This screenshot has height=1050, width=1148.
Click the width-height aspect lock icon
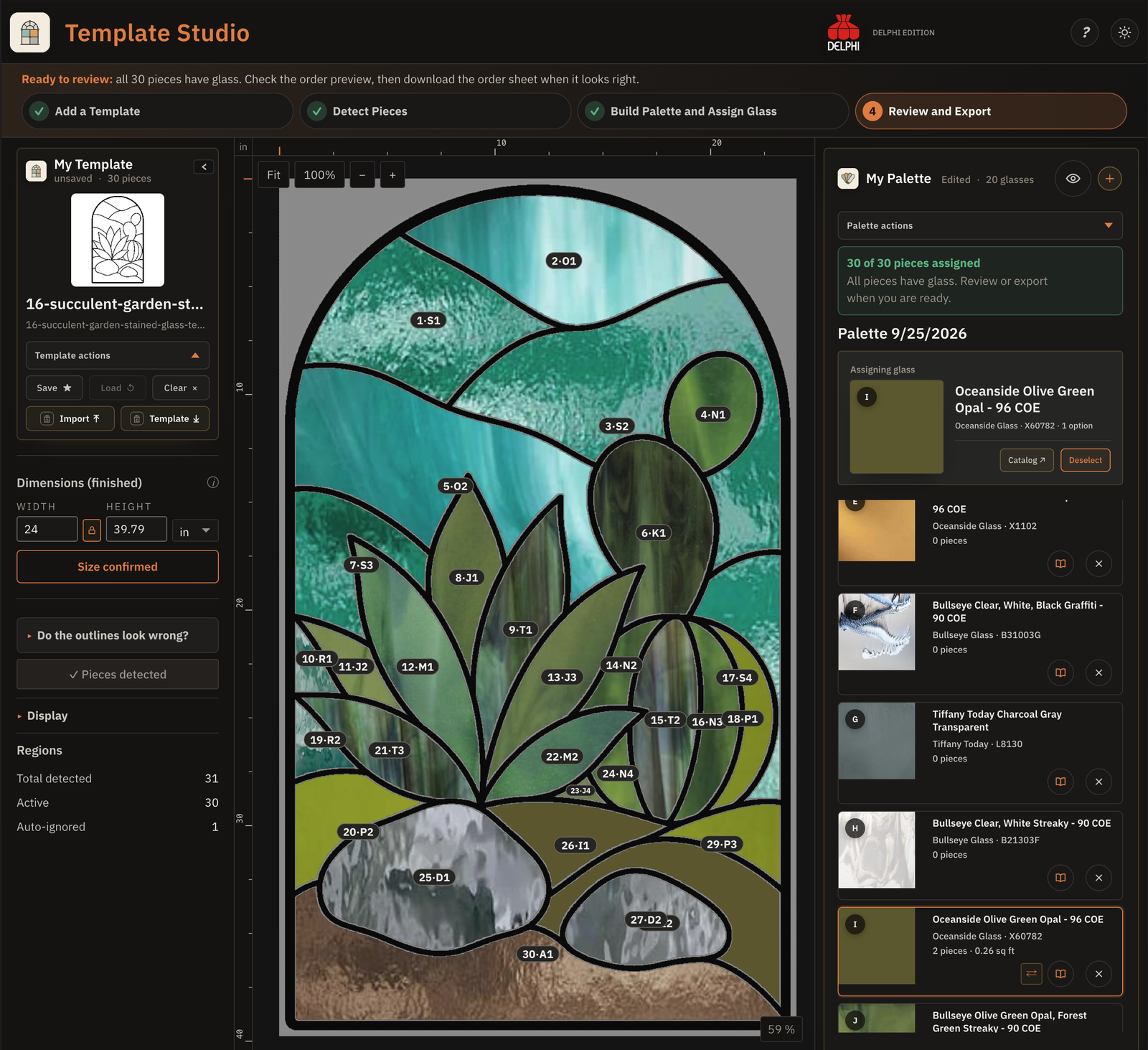tap(92, 530)
